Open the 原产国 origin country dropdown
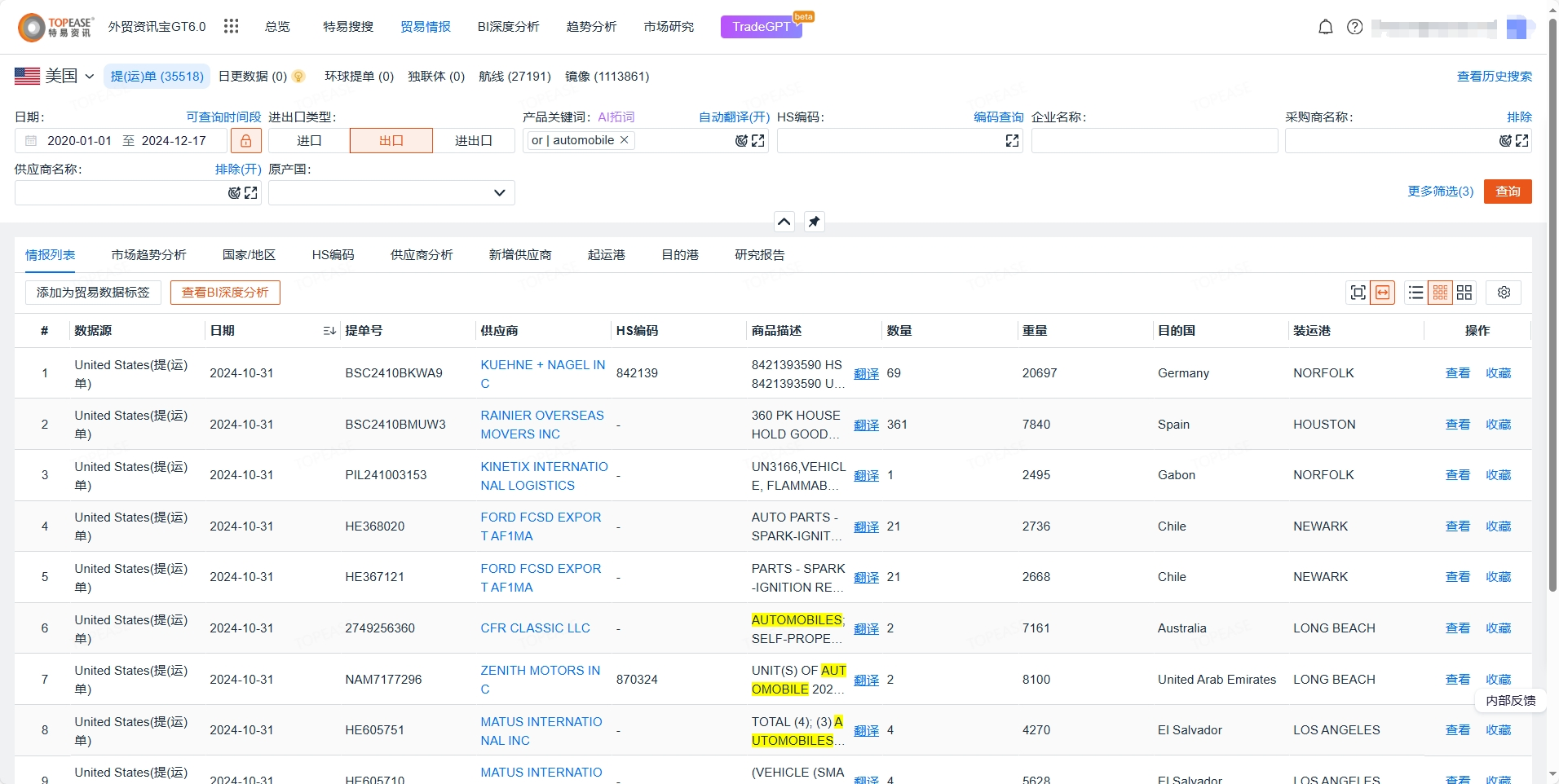The width and height of the screenshot is (1559, 784). (391, 193)
